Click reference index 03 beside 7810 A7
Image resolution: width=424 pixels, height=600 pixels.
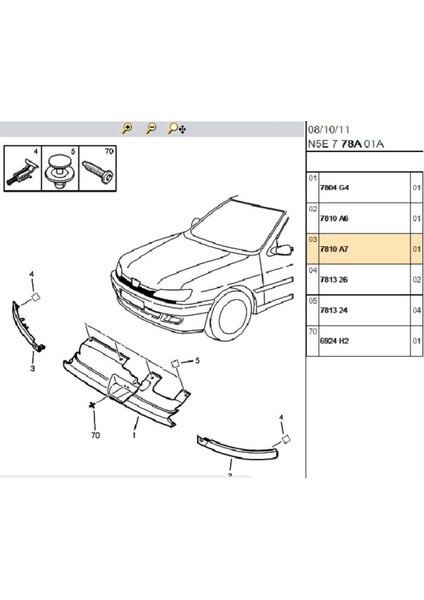[x=313, y=240]
